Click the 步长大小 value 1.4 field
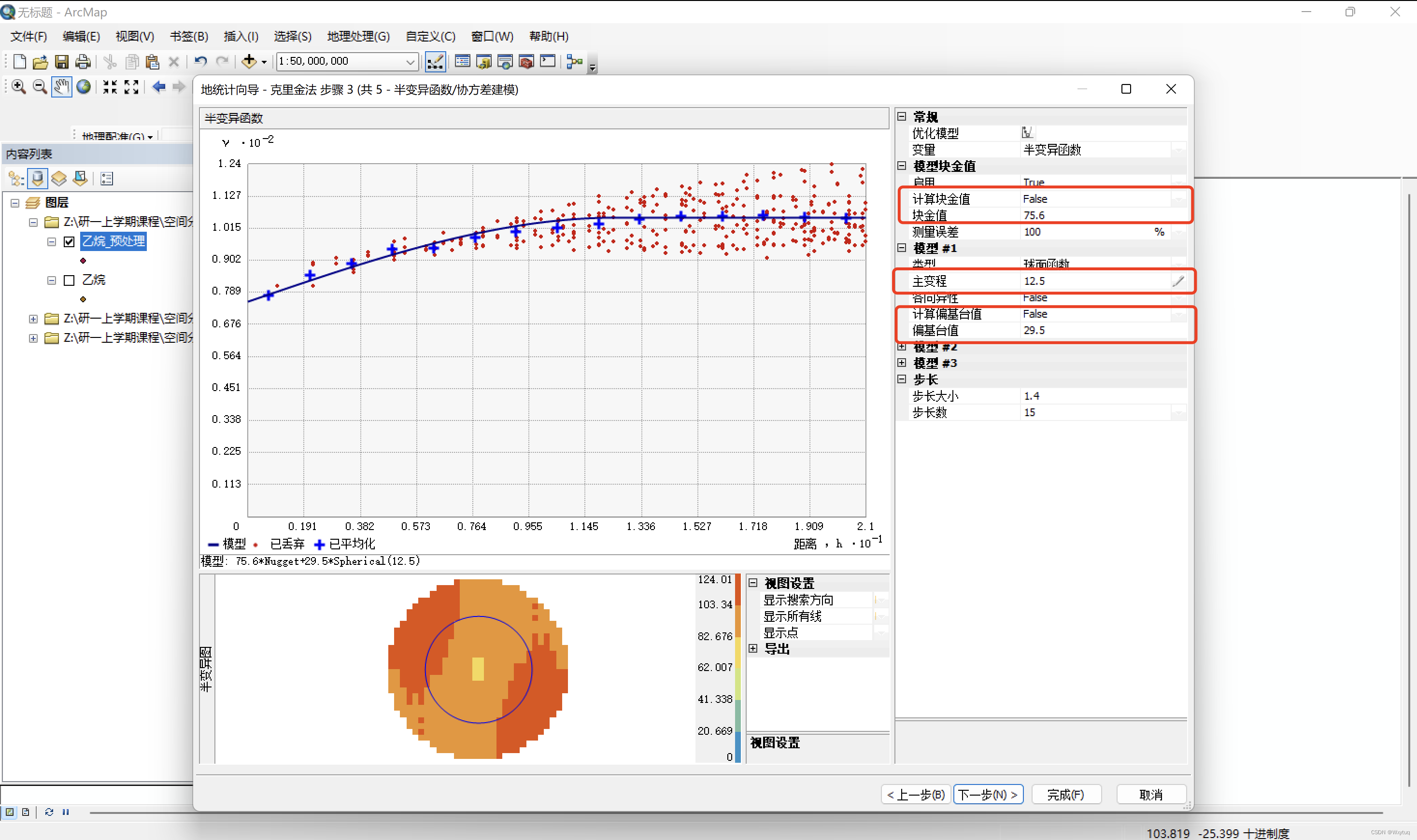Image resolution: width=1417 pixels, height=840 pixels. tap(1103, 396)
